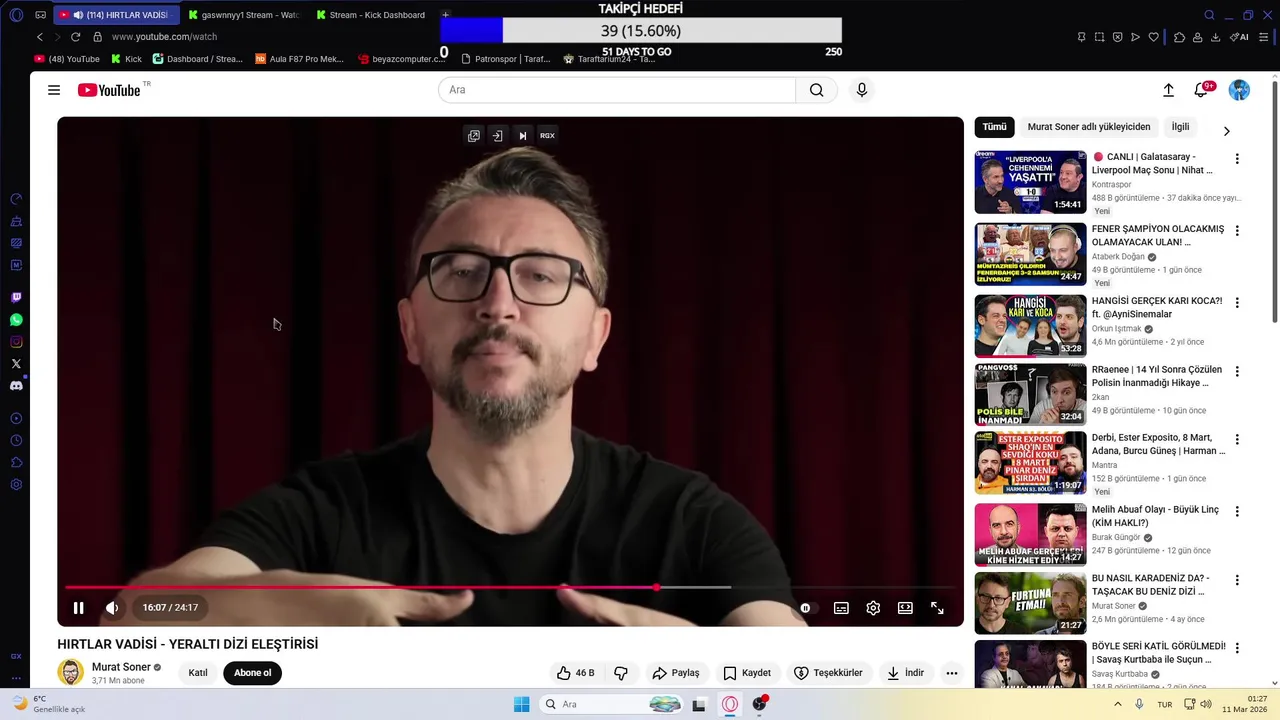Open the Melih Abuaf Olayı video thumbnail
This screenshot has width=1280, height=720.
pos(1030,535)
